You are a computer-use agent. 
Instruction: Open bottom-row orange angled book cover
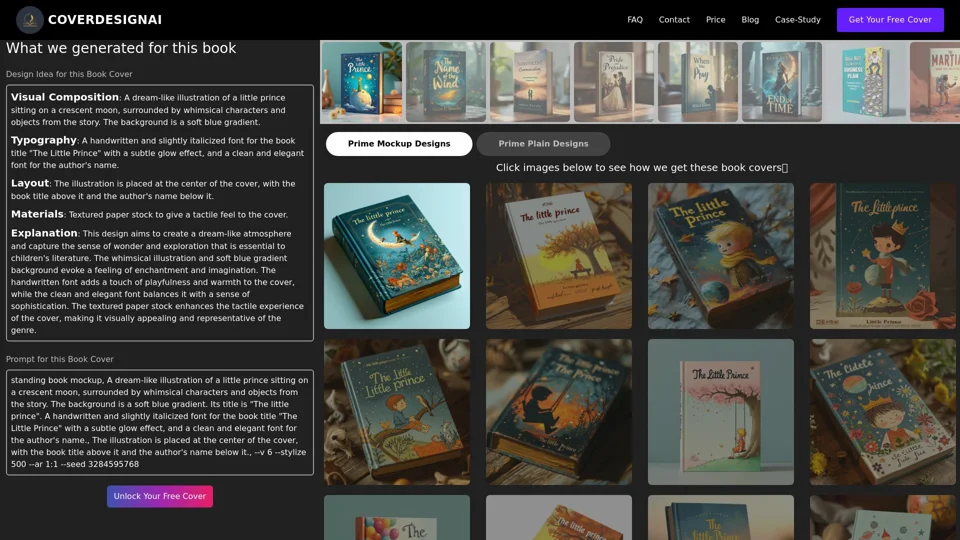559,517
